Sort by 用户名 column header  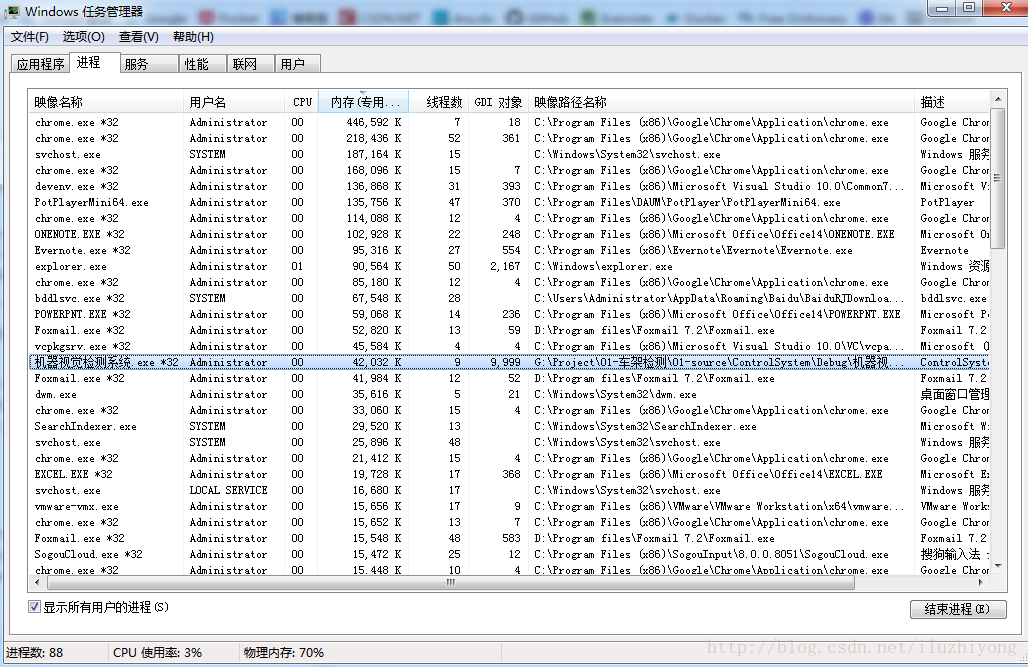pos(234,102)
